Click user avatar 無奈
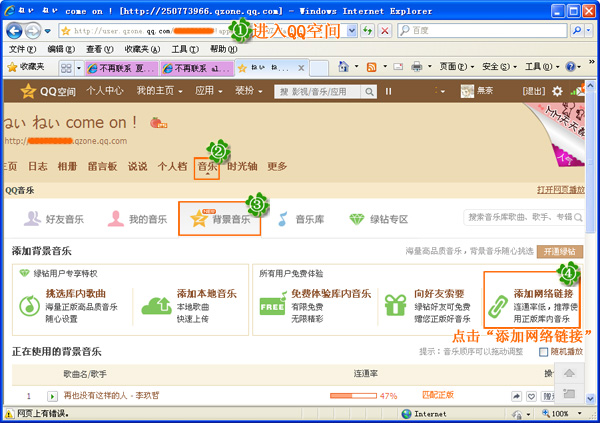 [467, 91]
